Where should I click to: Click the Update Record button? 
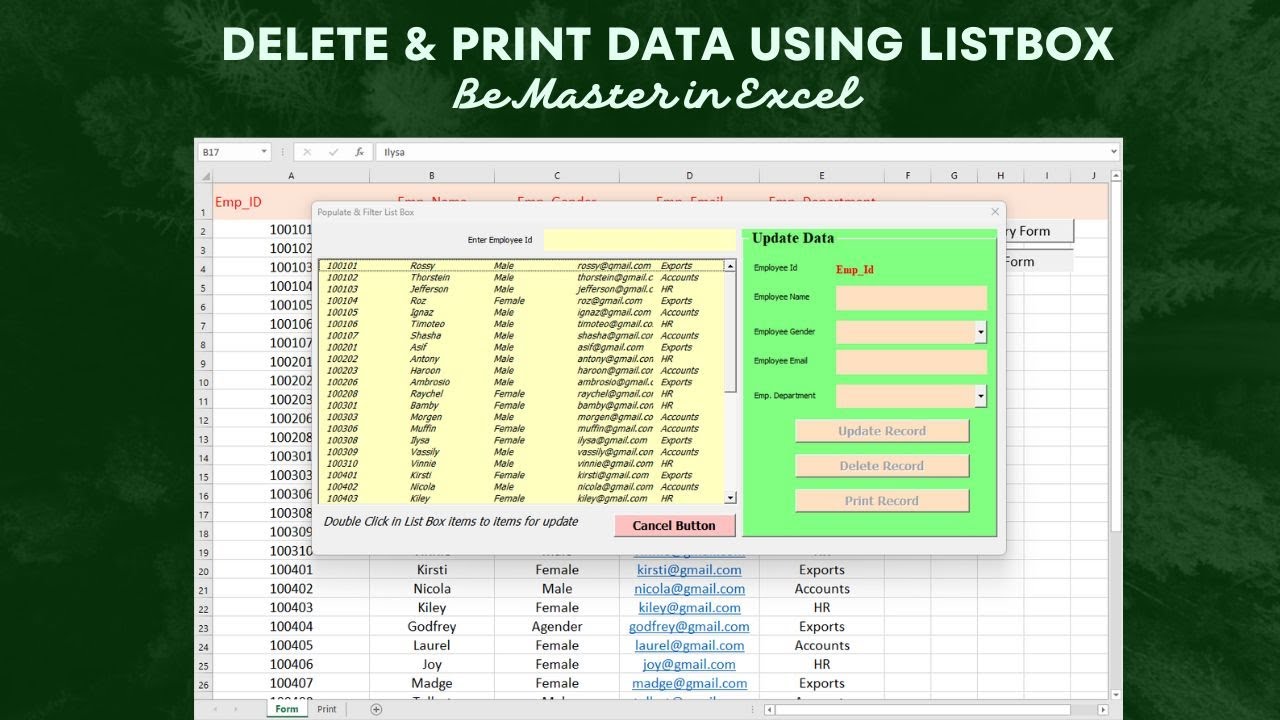(x=882, y=431)
